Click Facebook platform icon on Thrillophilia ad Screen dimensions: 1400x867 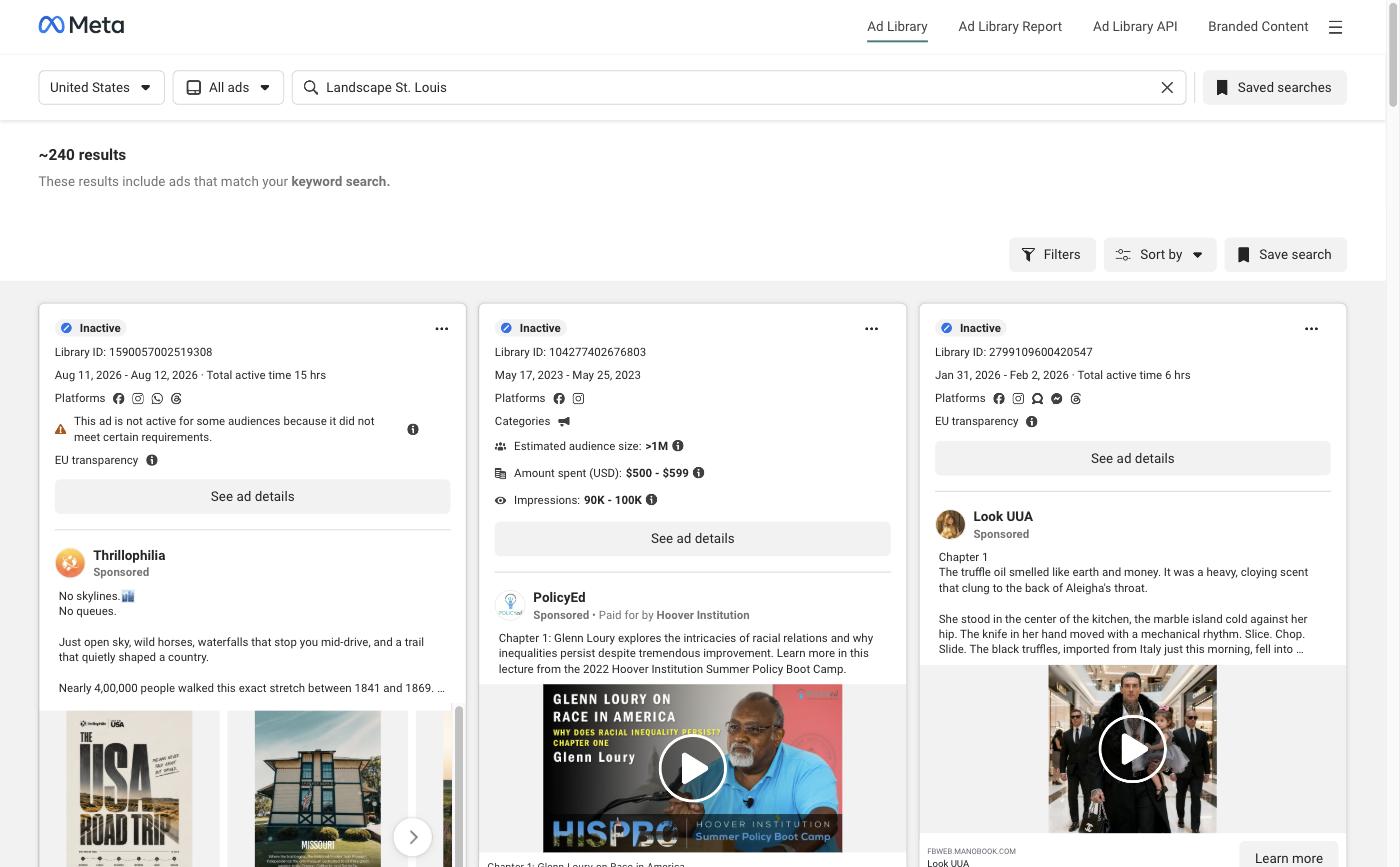pos(119,399)
